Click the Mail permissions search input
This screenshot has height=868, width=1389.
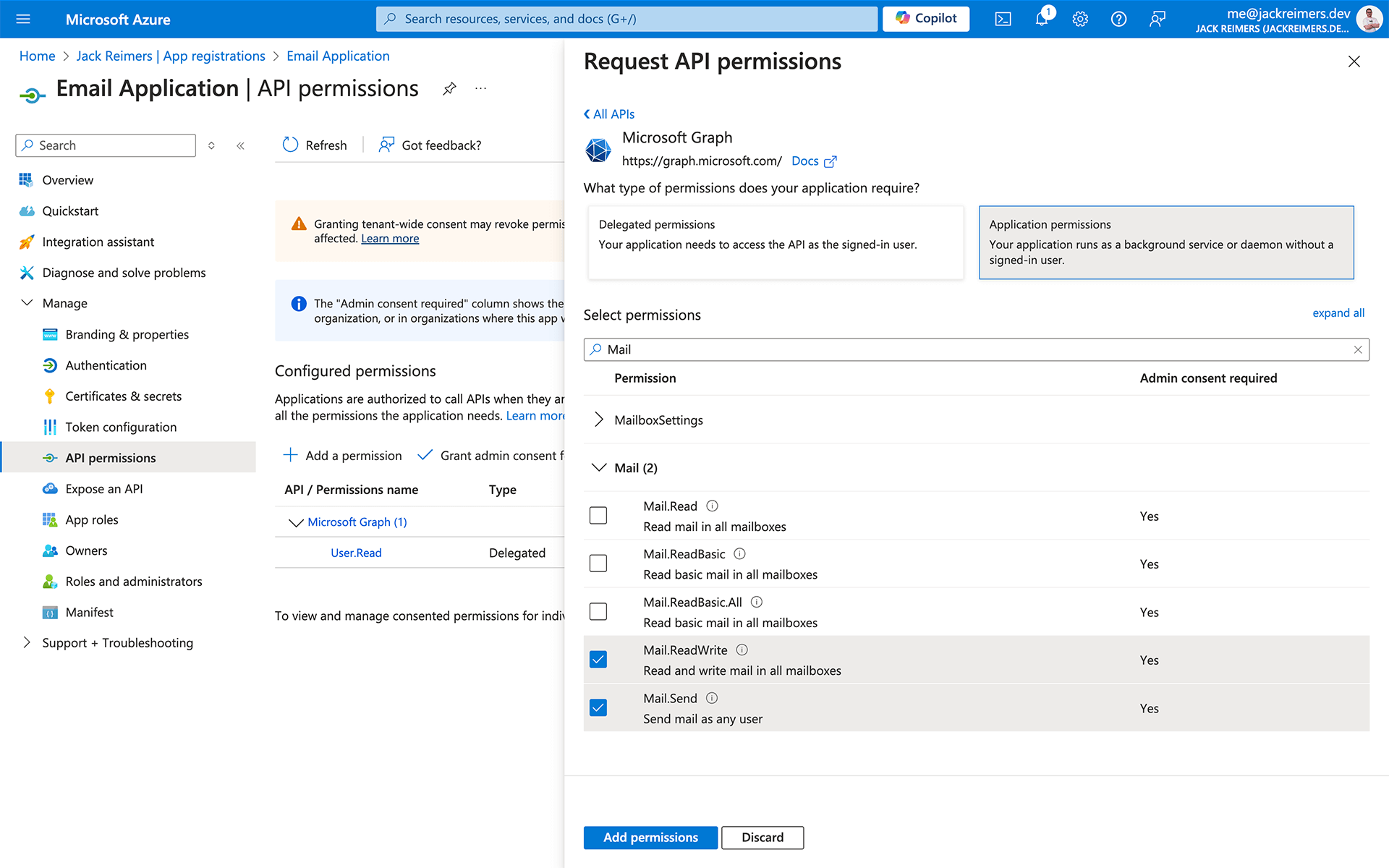(974, 349)
